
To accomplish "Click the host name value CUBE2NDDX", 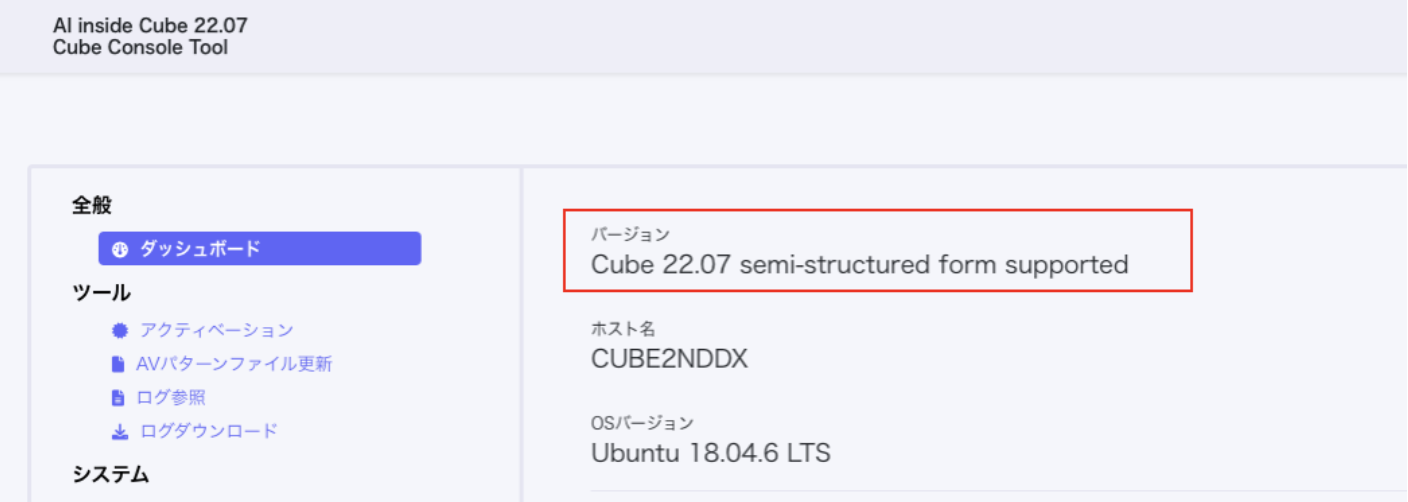I will (669, 359).
